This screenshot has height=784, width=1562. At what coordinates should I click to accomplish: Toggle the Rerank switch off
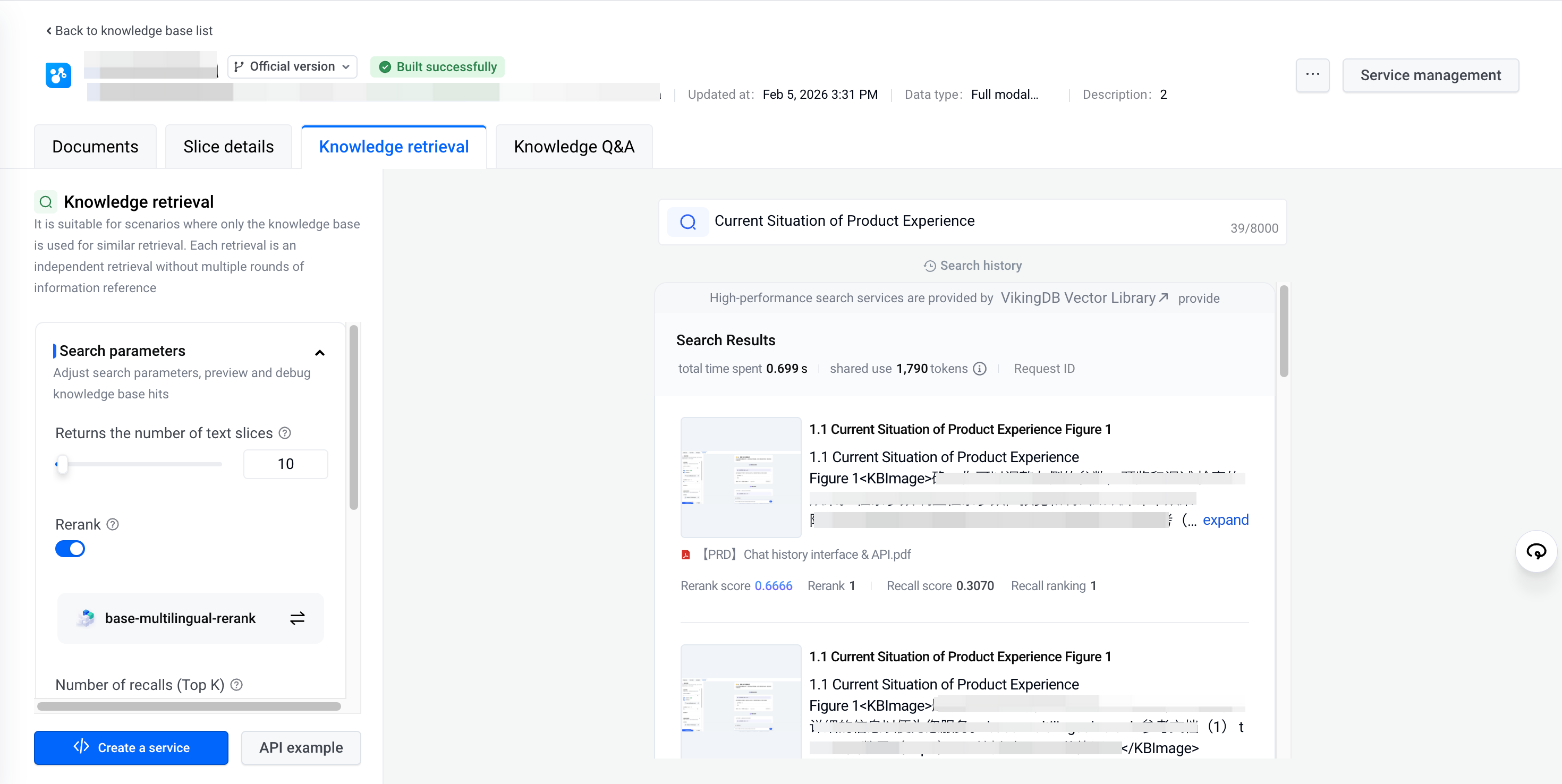click(x=70, y=548)
